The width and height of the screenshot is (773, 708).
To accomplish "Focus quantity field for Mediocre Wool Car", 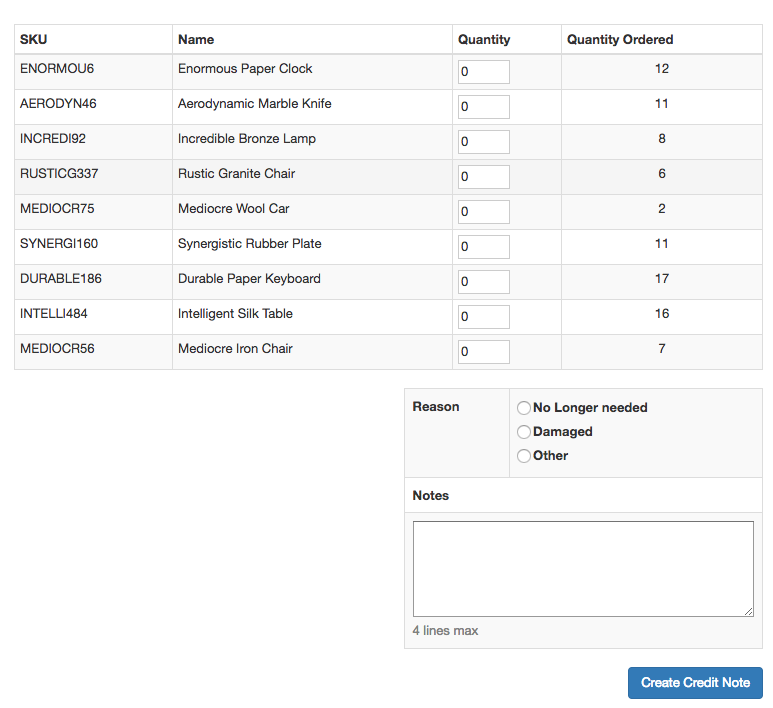I will (x=484, y=212).
